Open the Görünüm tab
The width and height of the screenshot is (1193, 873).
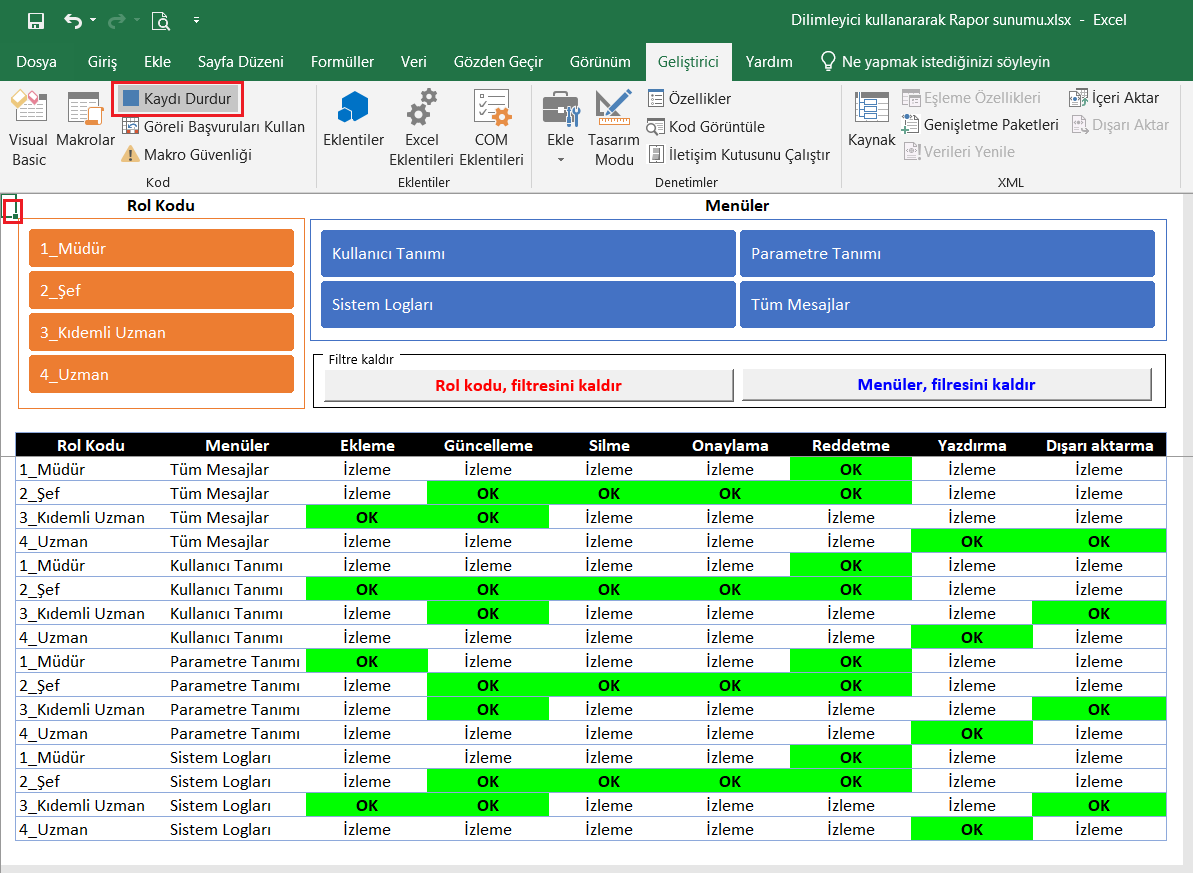pos(600,62)
